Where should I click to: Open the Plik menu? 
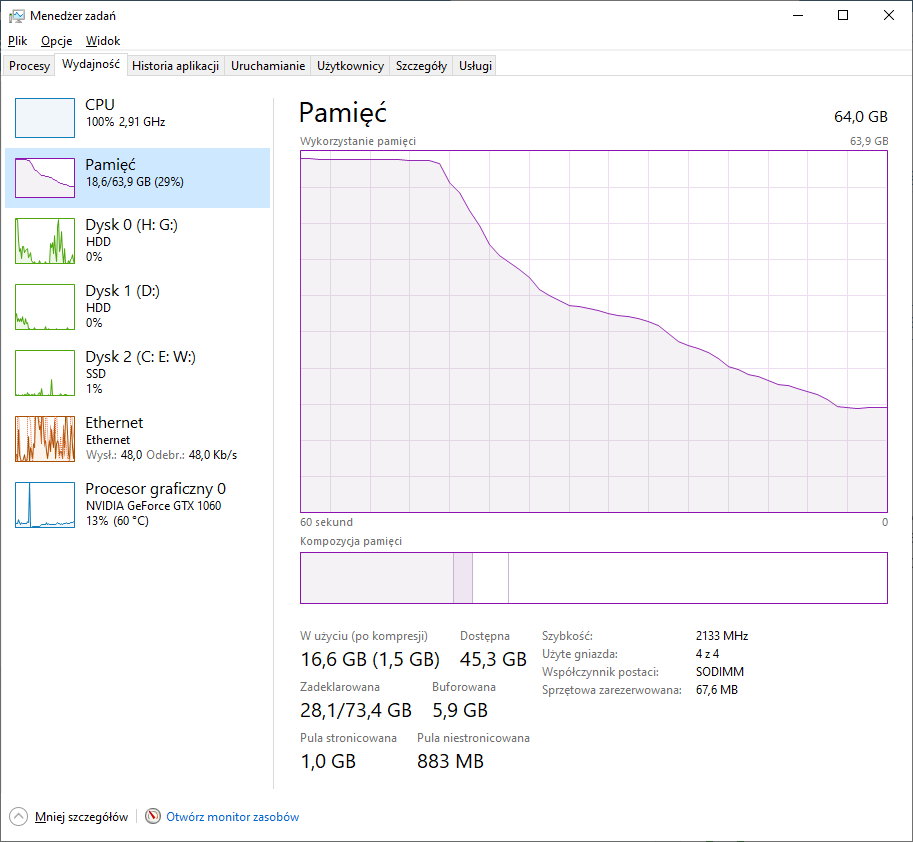[x=17, y=41]
